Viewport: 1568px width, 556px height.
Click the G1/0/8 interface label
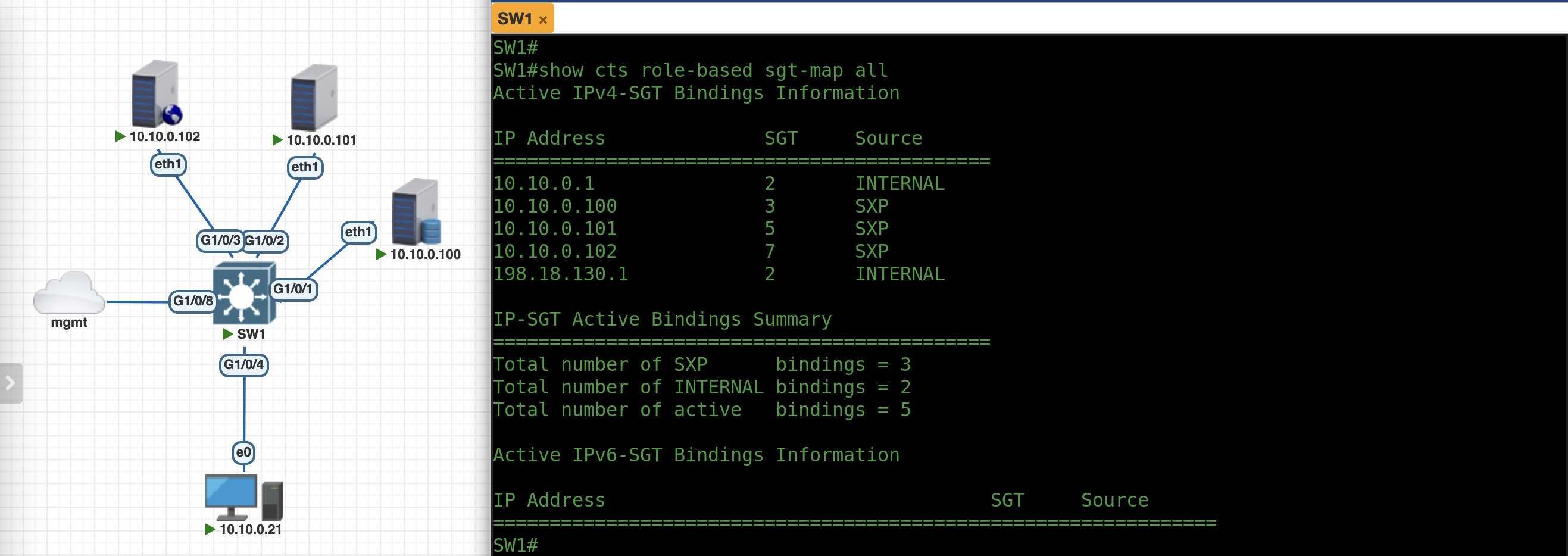(193, 301)
